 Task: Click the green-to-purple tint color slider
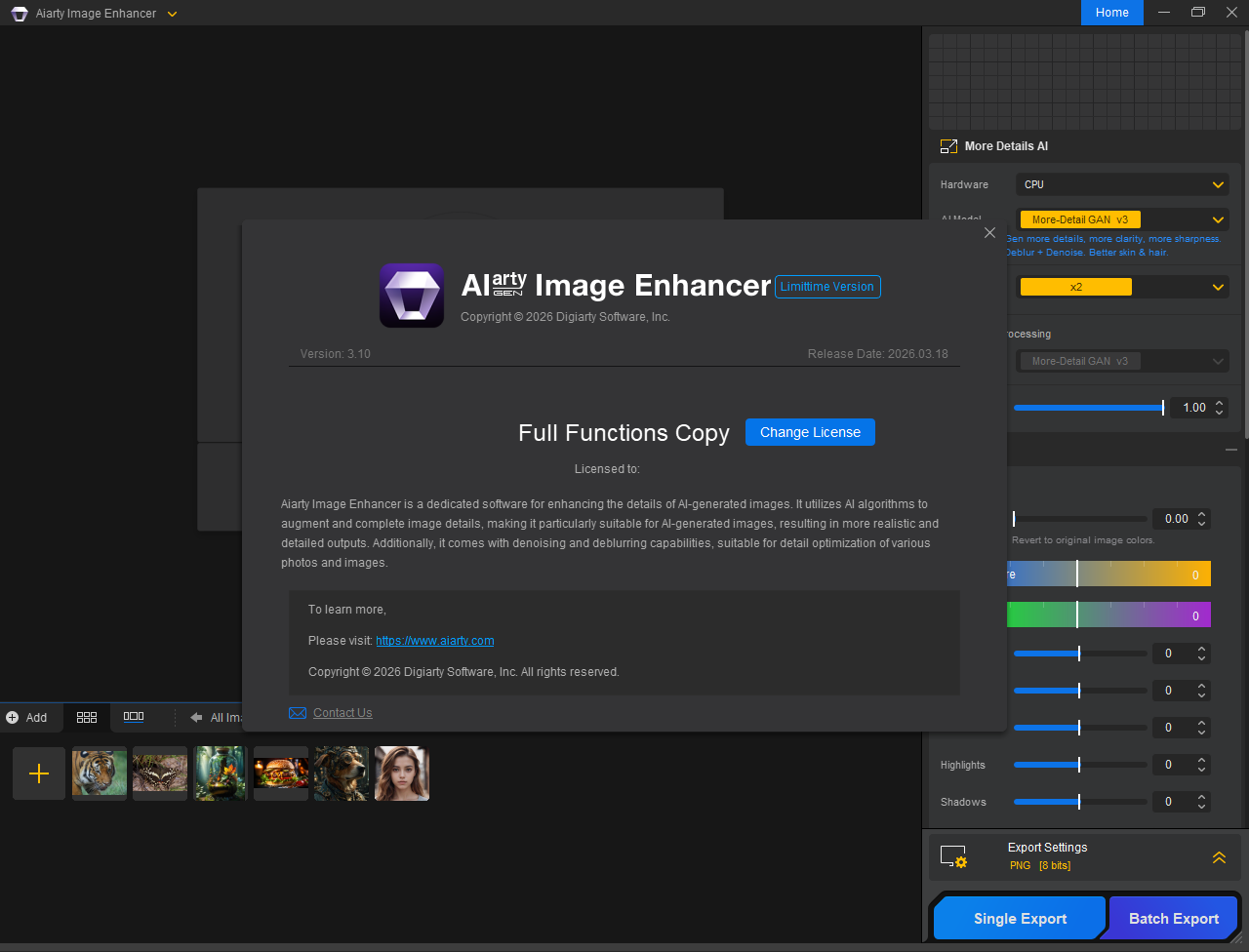point(1108,615)
